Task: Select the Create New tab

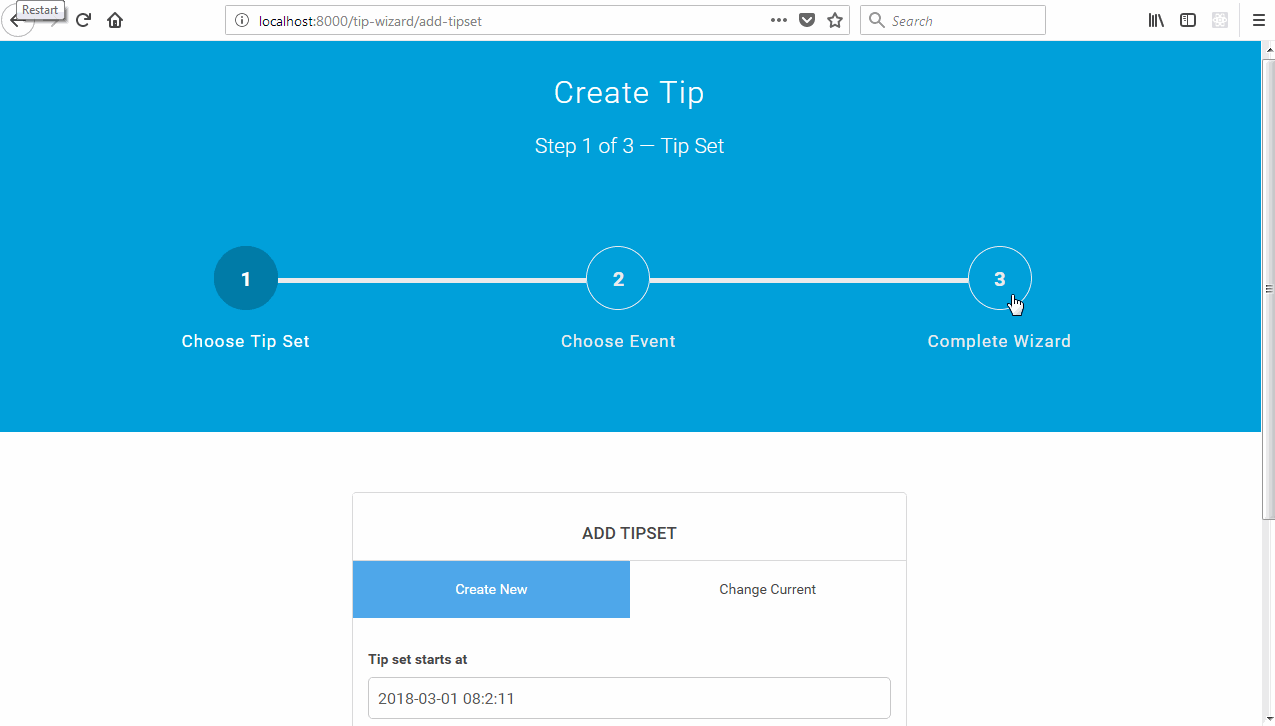Action: (491, 589)
